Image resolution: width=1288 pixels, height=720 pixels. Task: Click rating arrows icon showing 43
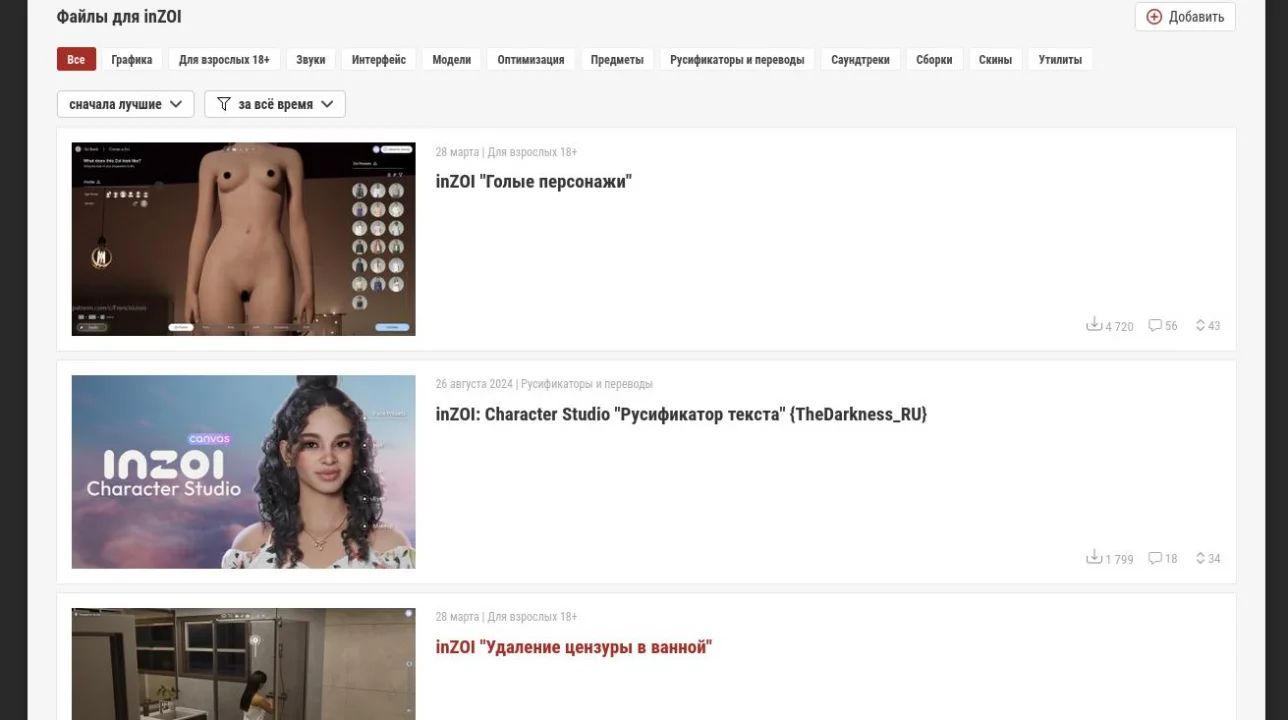click(1200, 325)
